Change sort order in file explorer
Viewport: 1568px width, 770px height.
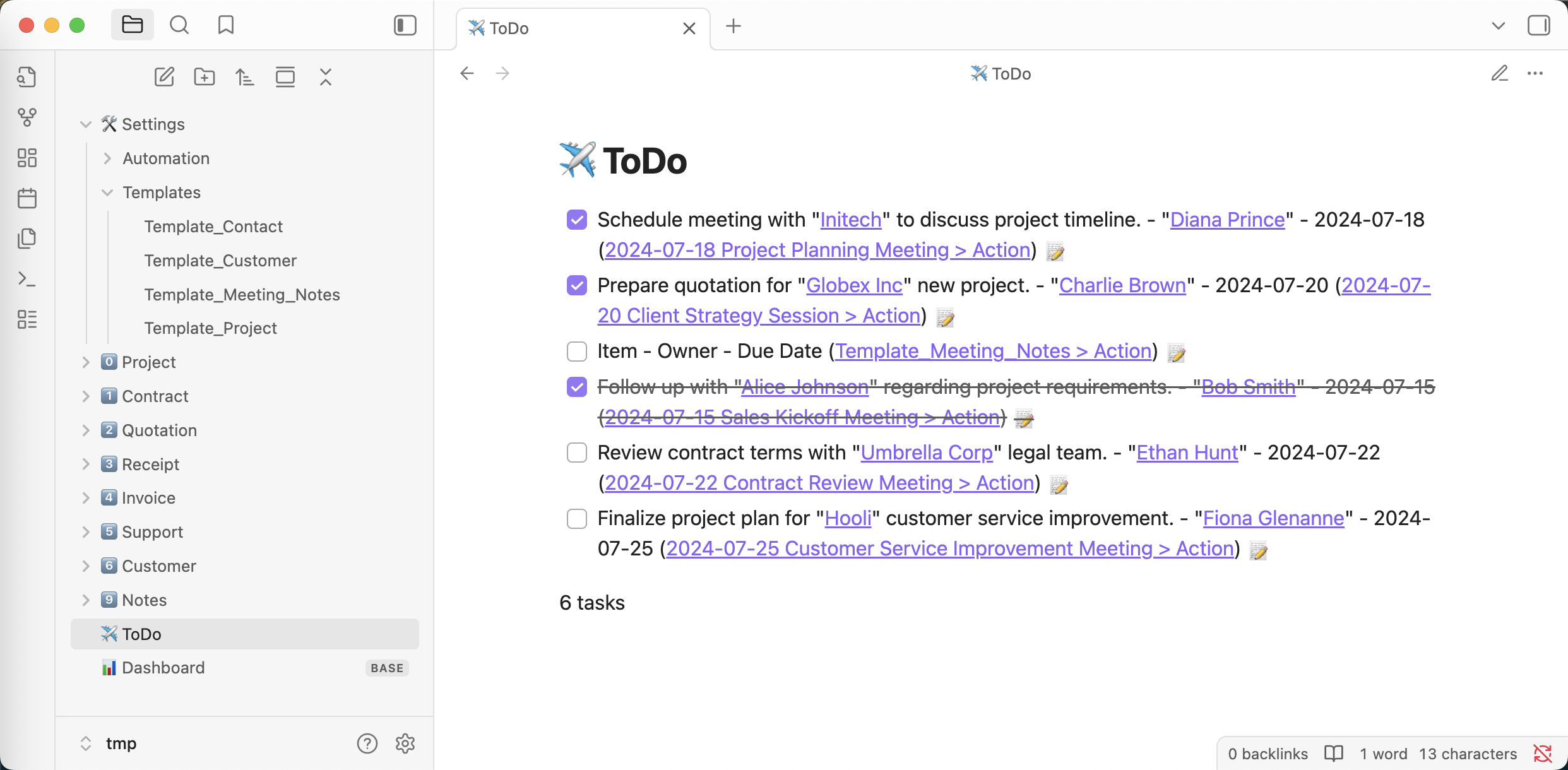[245, 77]
